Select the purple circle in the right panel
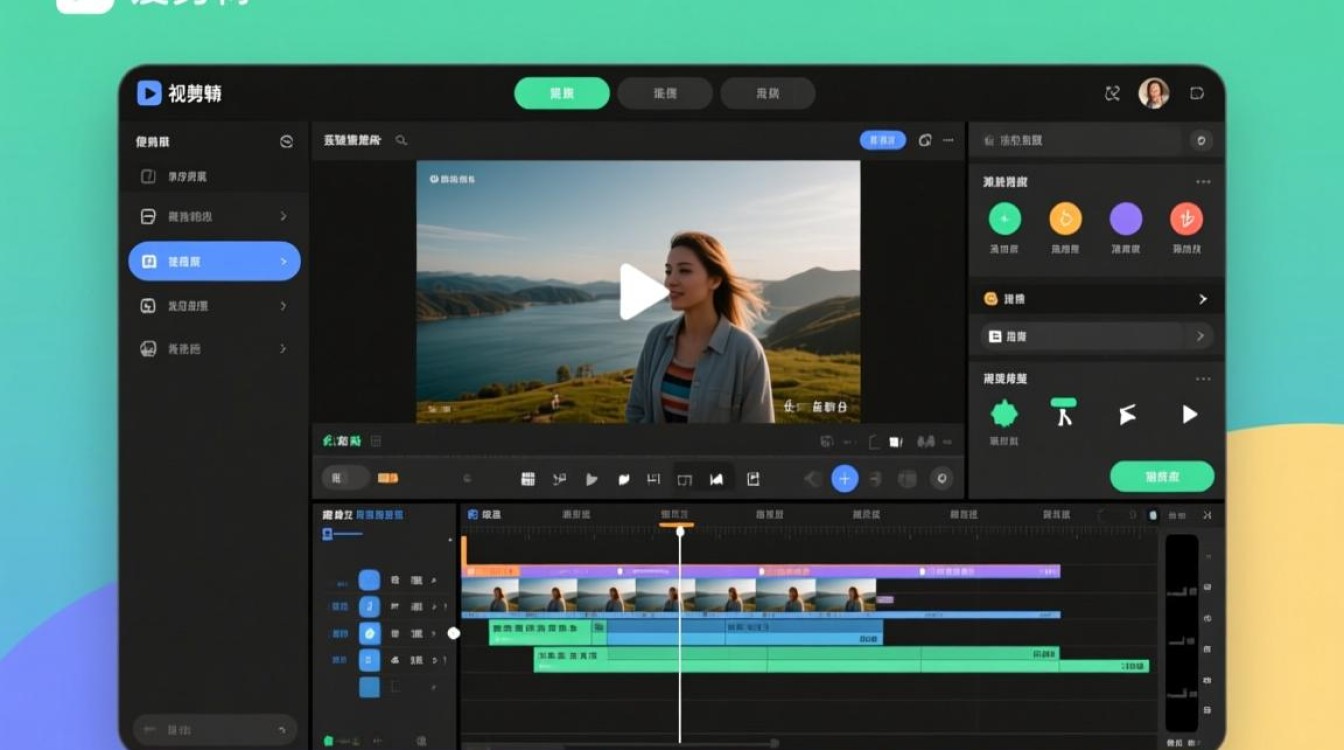The image size is (1344, 750). (x=1126, y=218)
